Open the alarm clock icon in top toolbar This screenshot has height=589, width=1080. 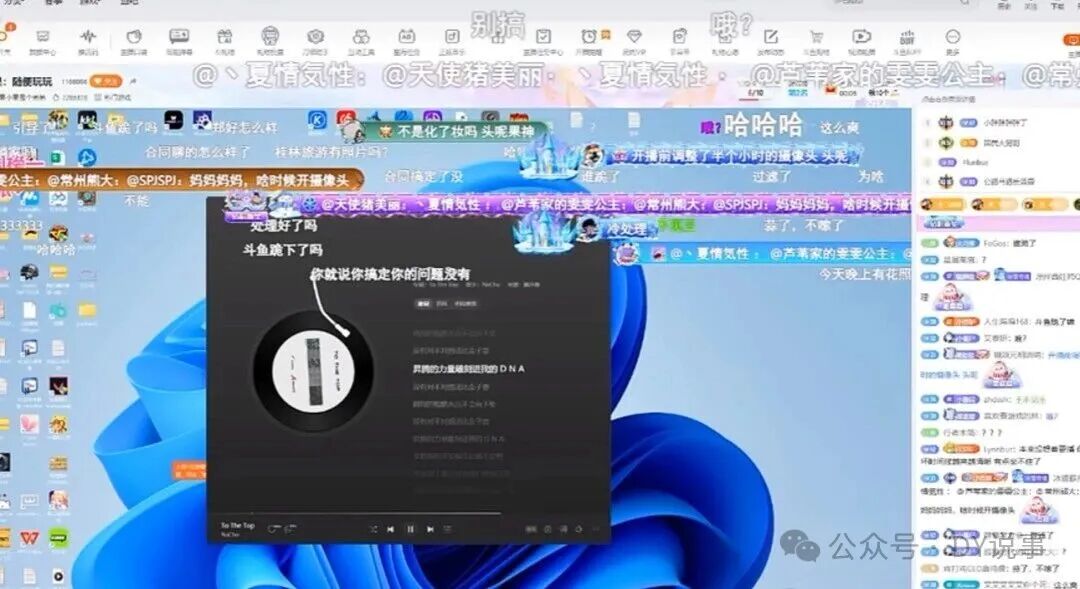click(589, 37)
